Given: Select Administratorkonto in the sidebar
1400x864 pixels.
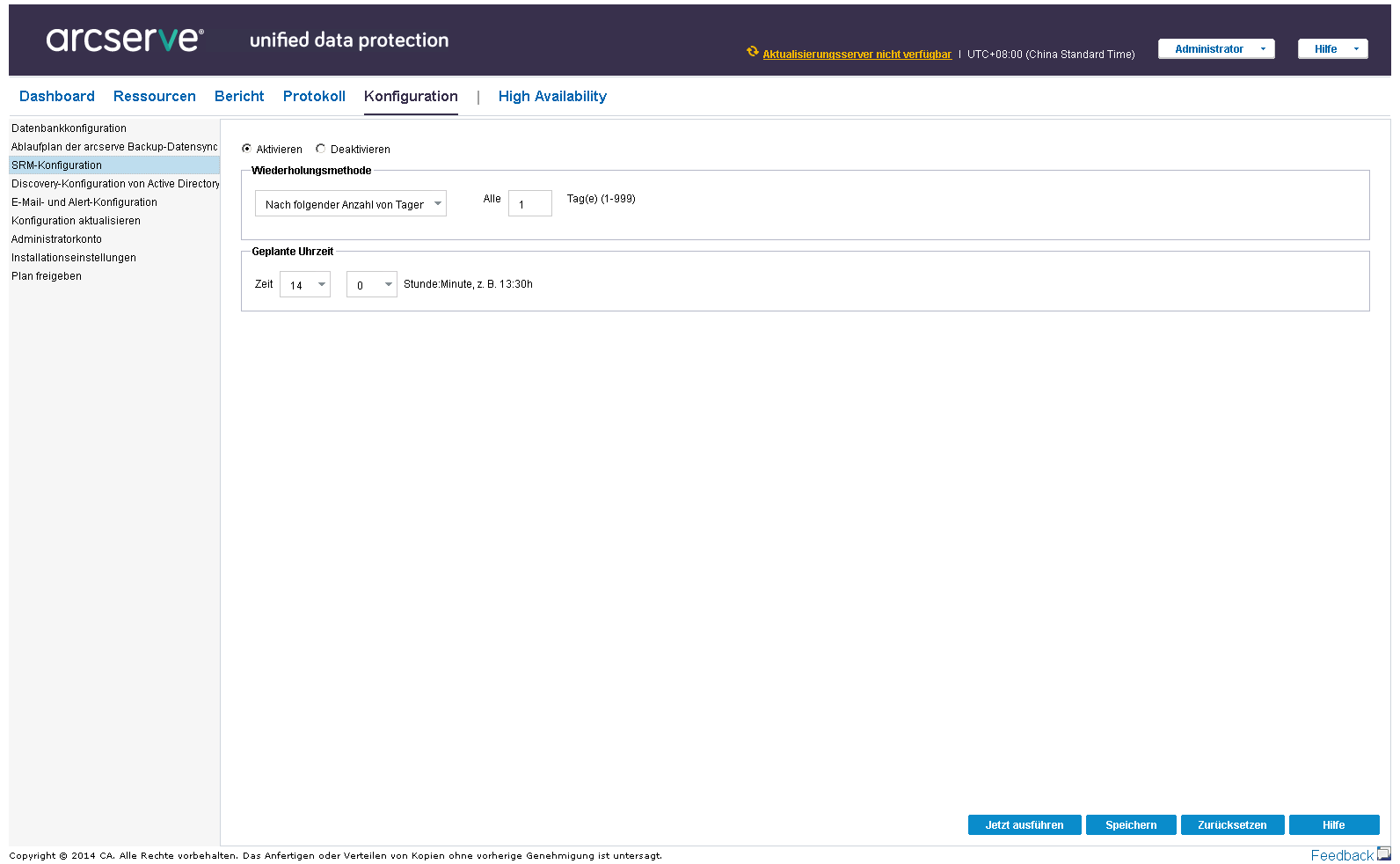Looking at the screenshot, I should [x=114, y=239].
